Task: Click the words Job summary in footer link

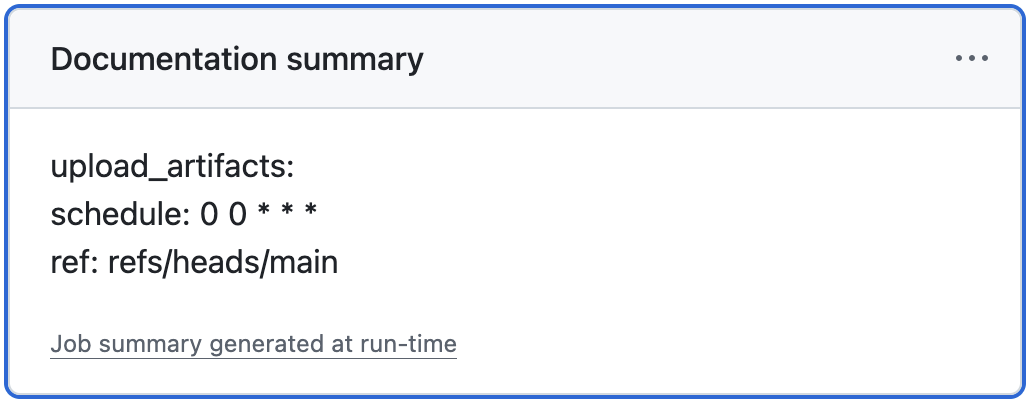Action: pos(126,345)
